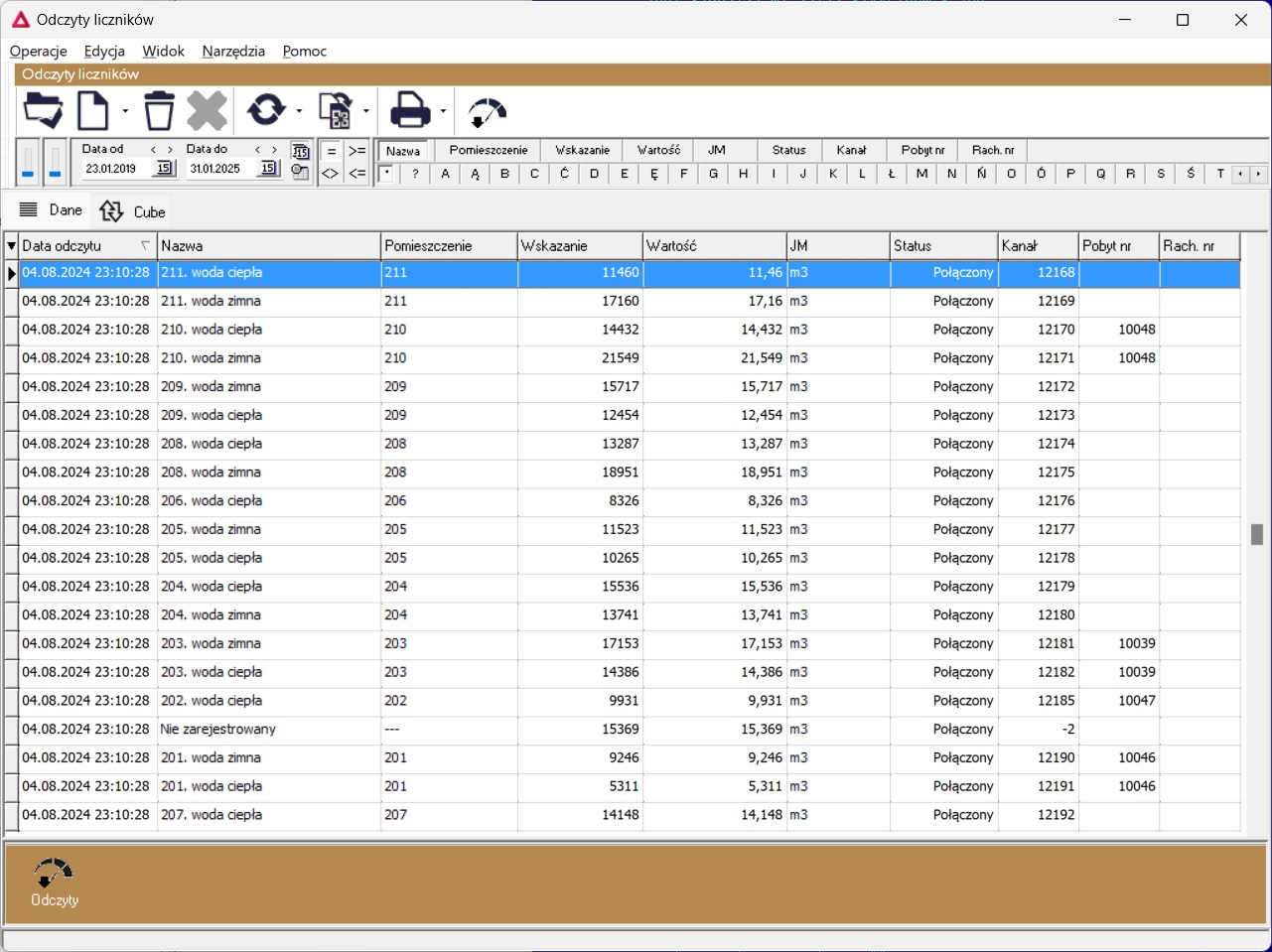
Task: Select the Kanał filter field tab
Action: pyautogui.click(x=851, y=150)
